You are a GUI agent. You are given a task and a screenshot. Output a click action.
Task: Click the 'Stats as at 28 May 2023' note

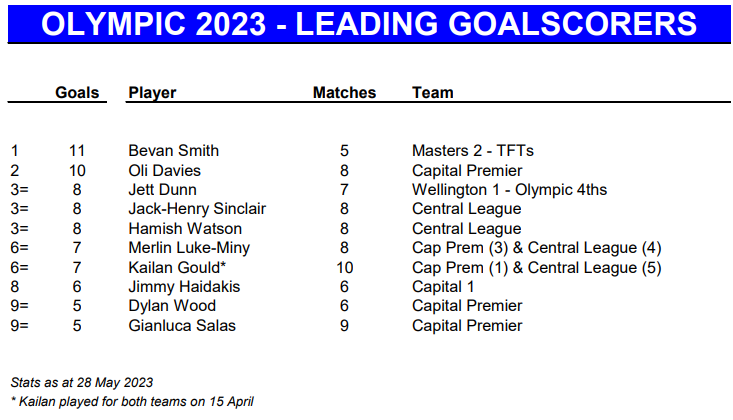pyautogui.click(x=81, y=383)
